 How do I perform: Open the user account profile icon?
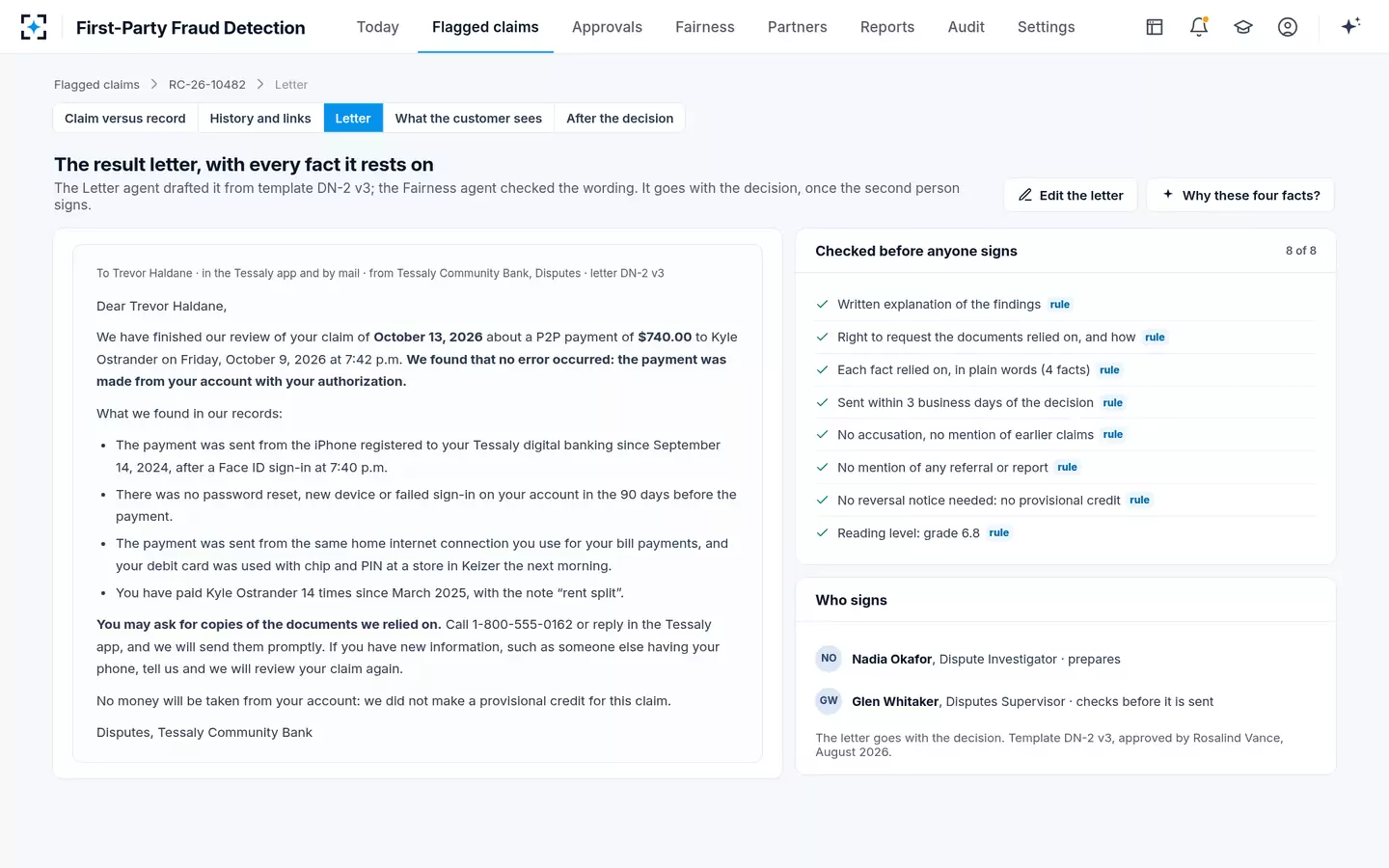(x=1288, y=27)
